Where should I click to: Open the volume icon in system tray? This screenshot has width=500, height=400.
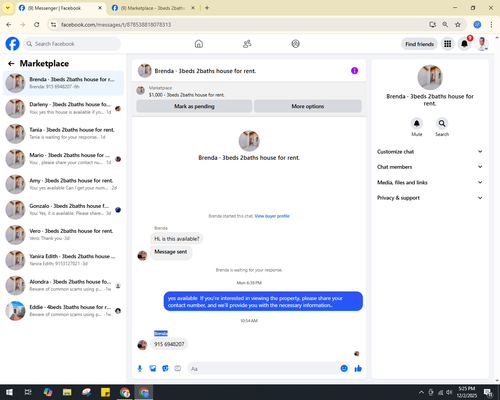[x=449, y=392]
